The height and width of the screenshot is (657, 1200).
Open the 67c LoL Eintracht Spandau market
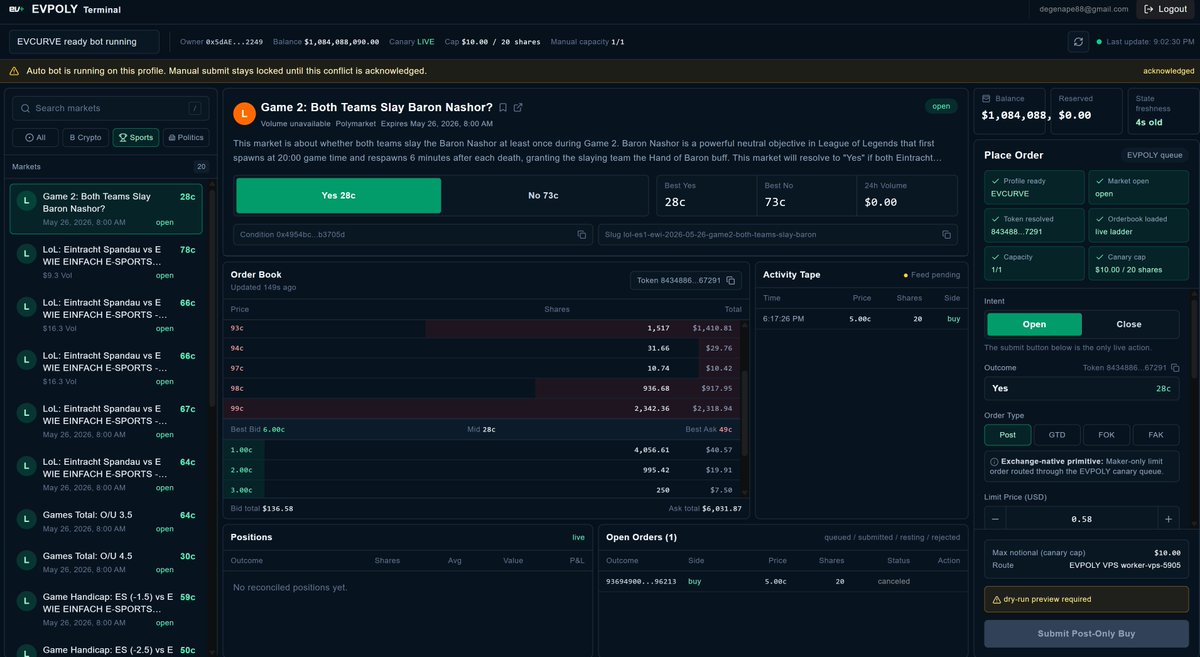point(106,420)
